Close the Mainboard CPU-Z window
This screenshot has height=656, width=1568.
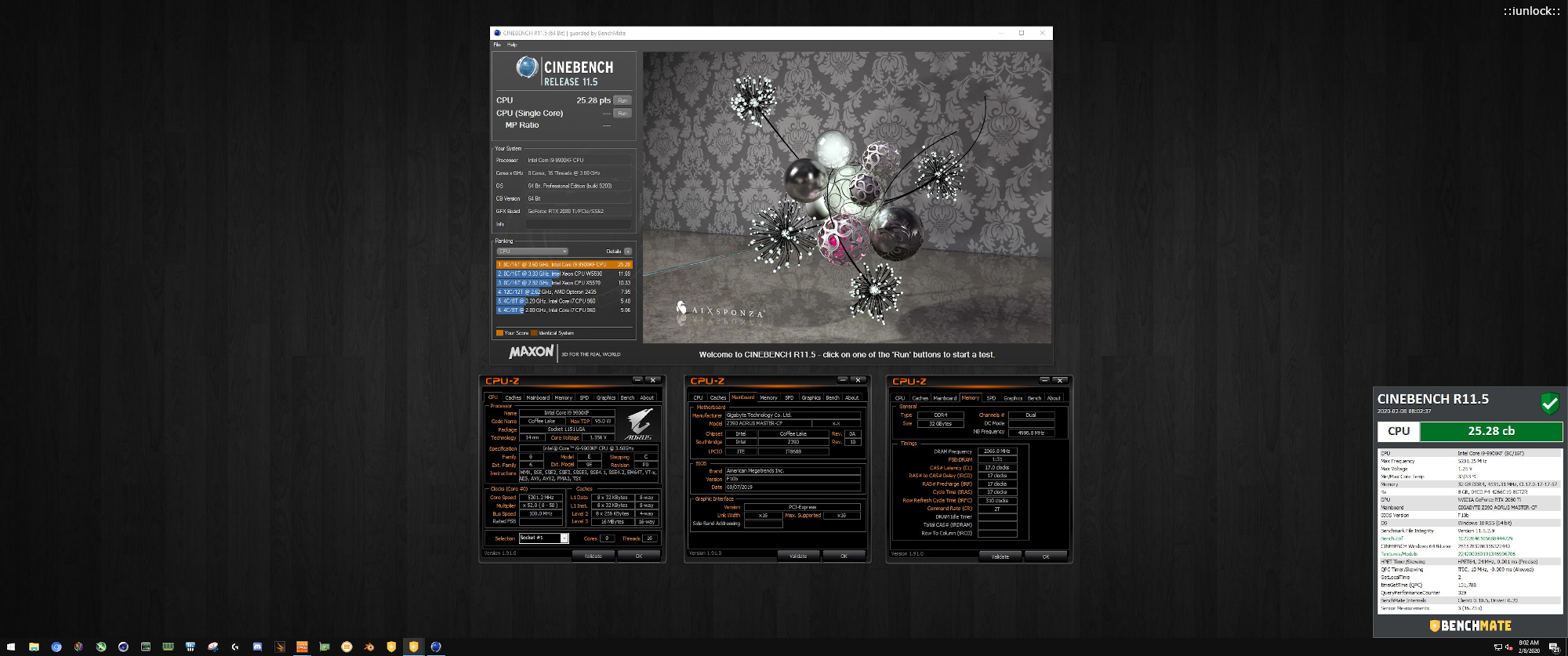[x=858, y=380]
